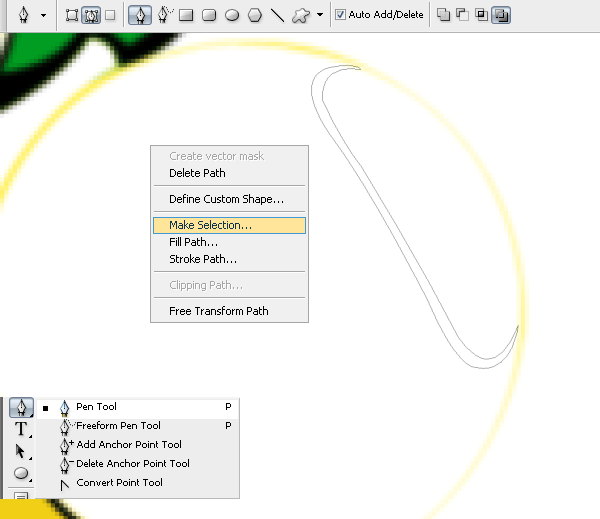Click Intersect path areas icon
Screen dimensions: 600x519
(x=481, y=15)
